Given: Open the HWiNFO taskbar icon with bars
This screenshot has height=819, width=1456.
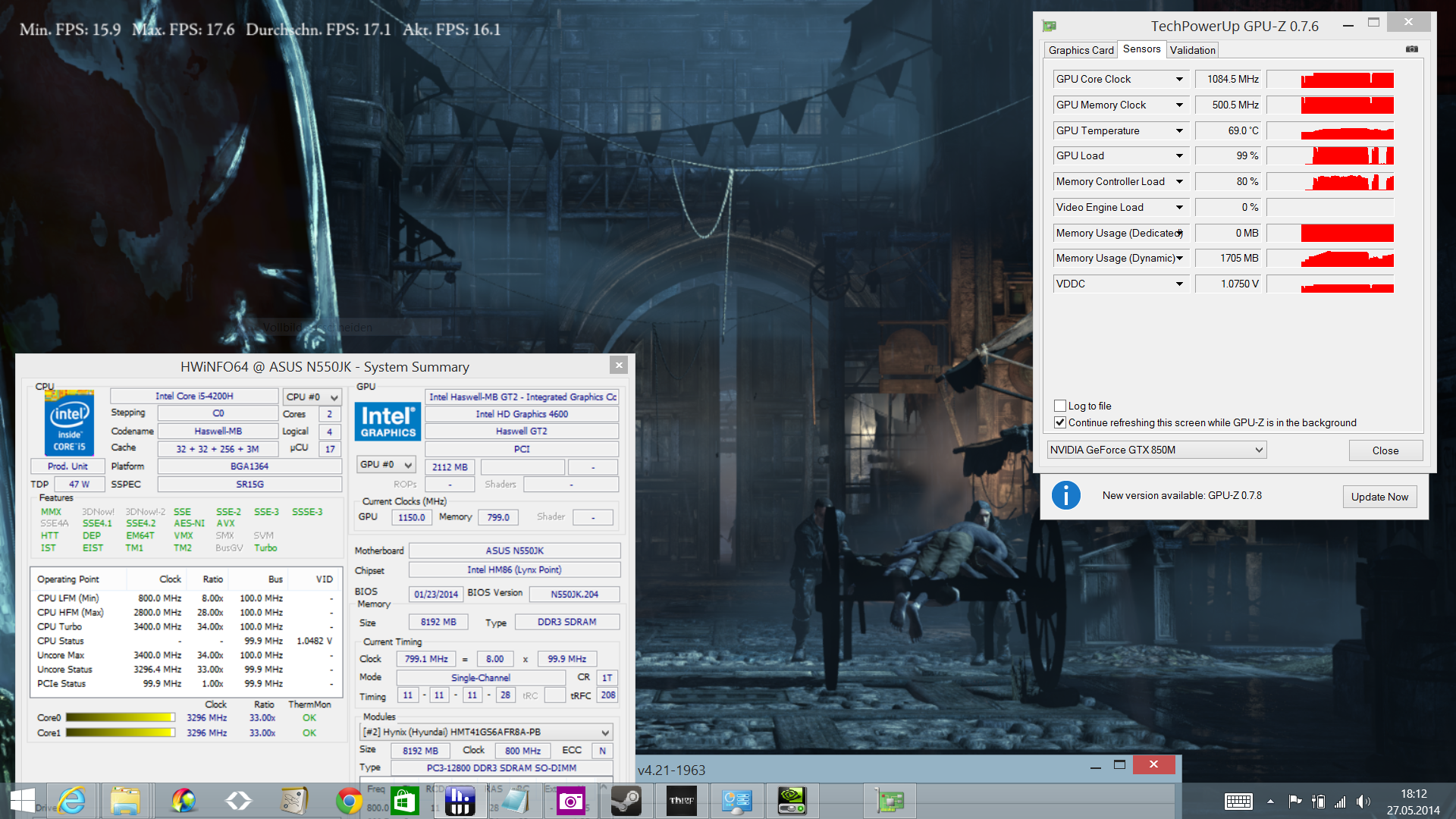Looking at the screenshot, I should [460, 801].
